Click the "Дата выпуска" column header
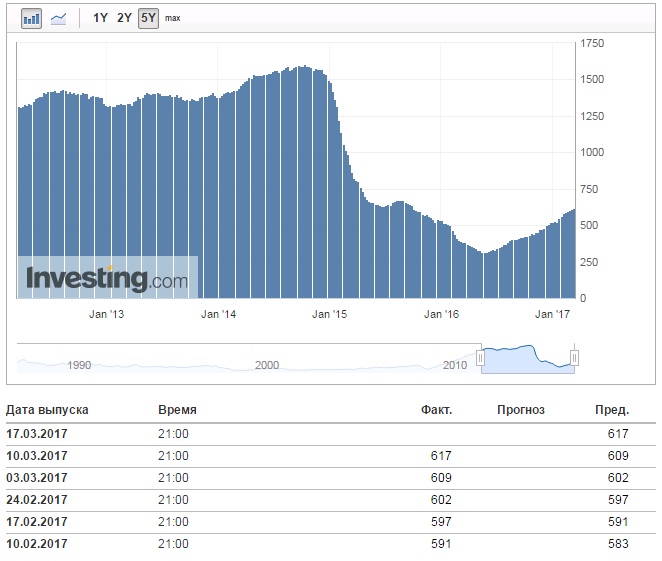The height and width of the screenshot is (561, 662). coord(47,410)
